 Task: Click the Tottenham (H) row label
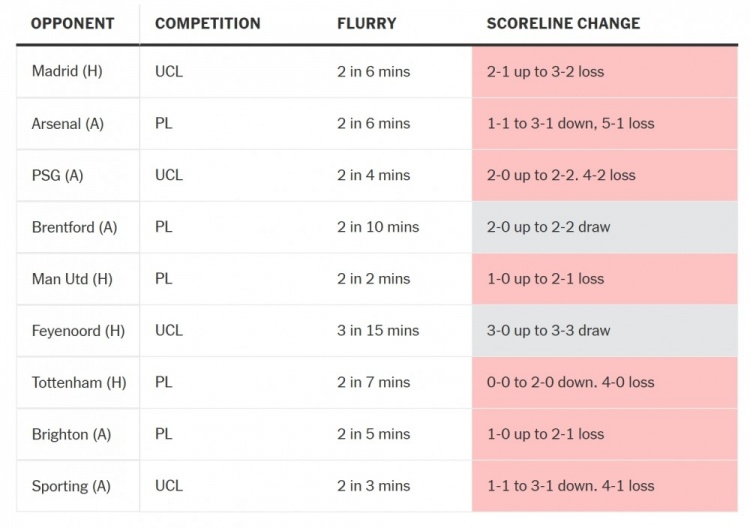point(79,382)
